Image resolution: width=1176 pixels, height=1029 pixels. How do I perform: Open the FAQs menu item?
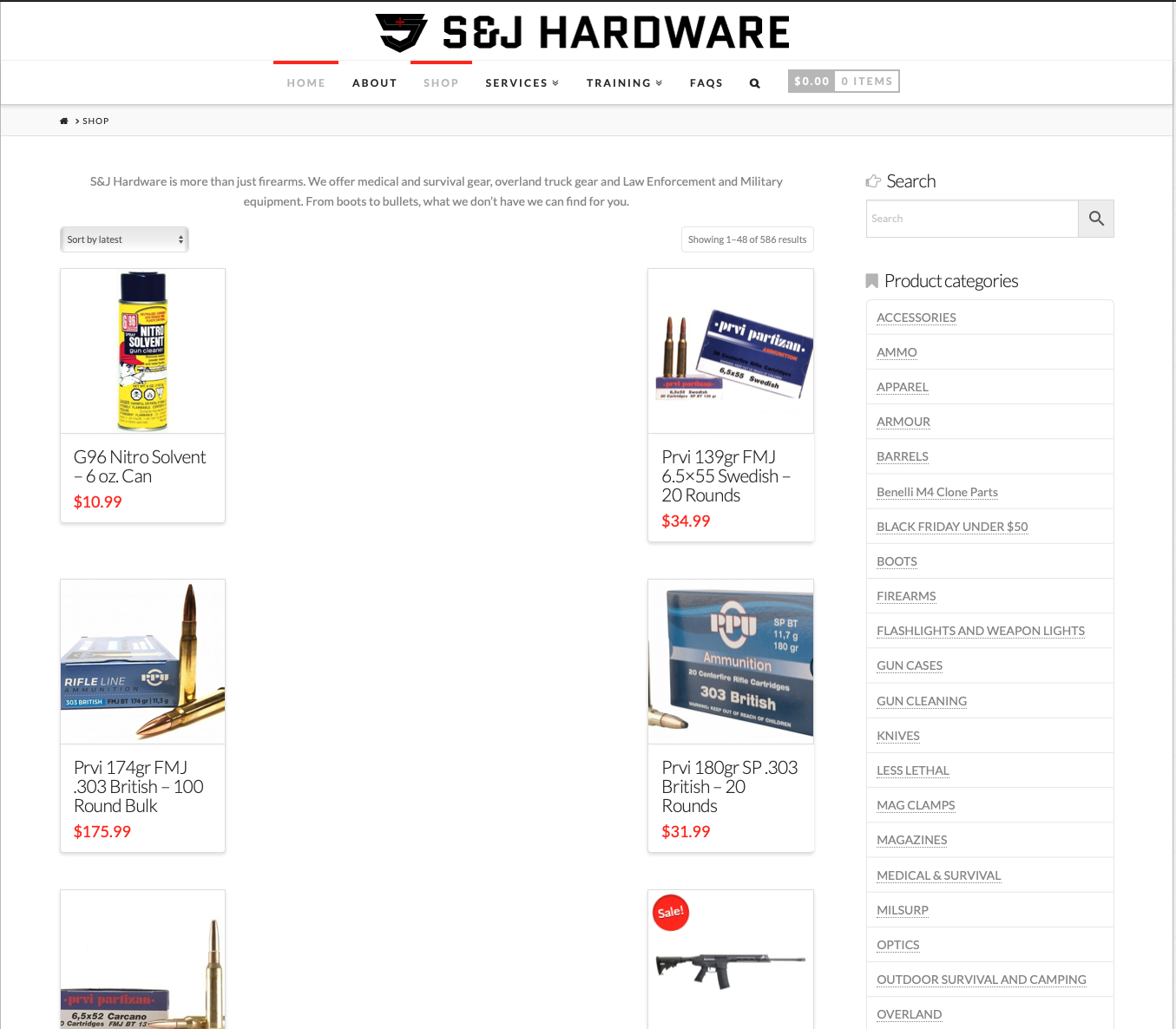[x=706, y=83]
